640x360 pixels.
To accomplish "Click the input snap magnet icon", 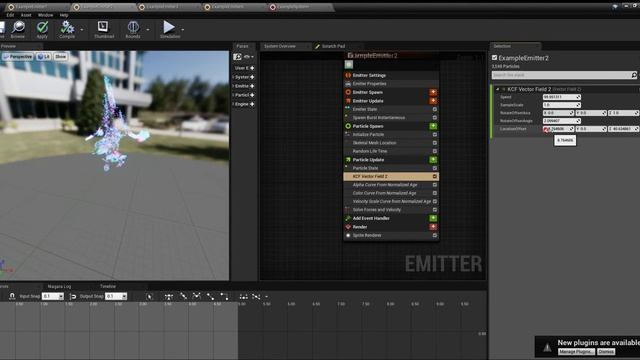I will (12, 296).
